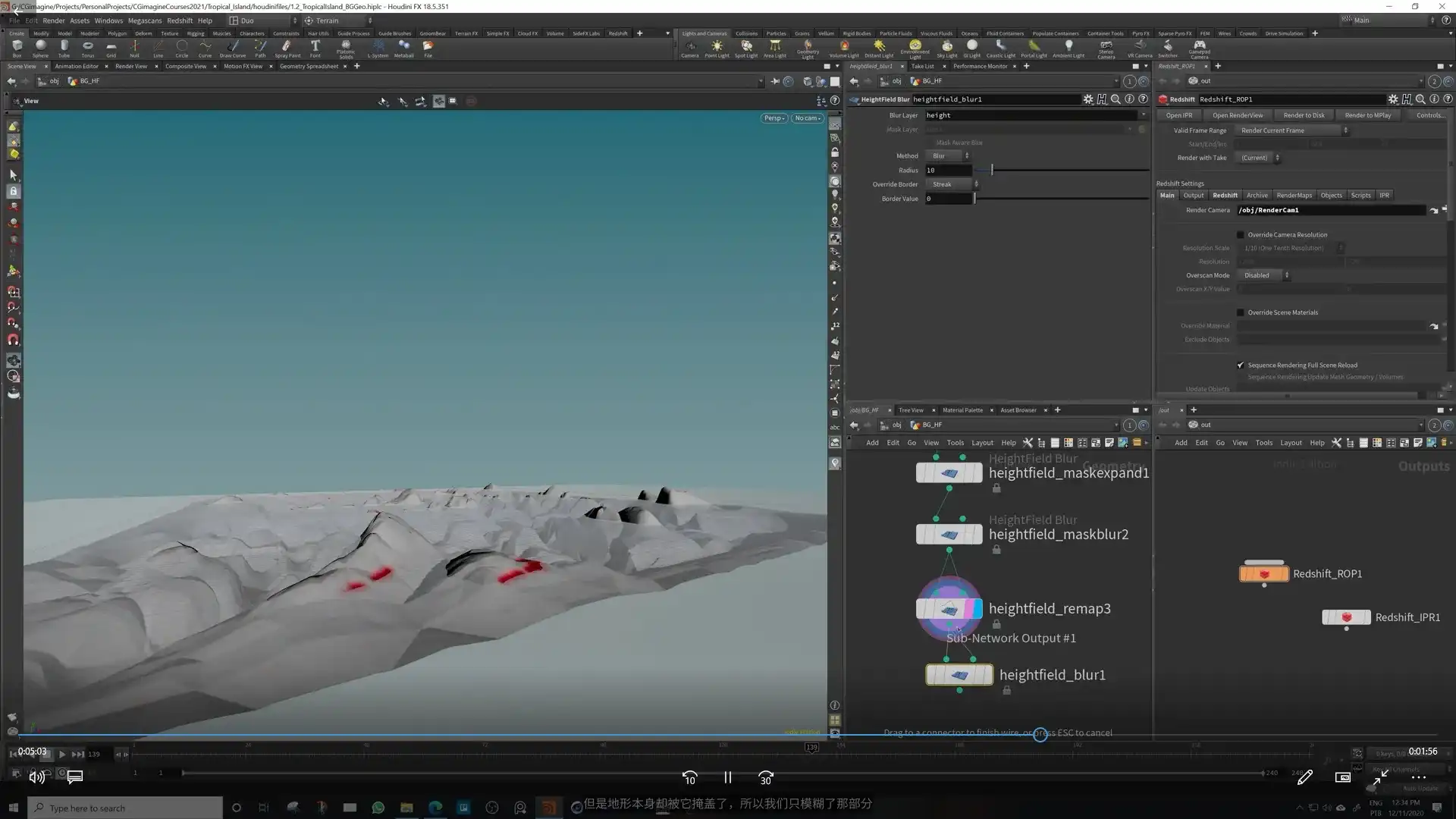Enable Override Camera Resolution
This screenshot has height=819, width=1456.
click(x=1241, y=234)
